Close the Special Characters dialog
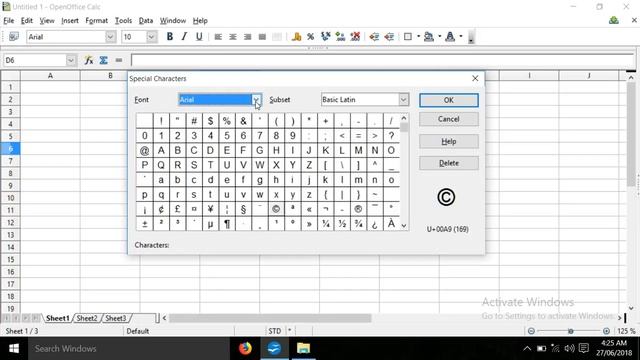Image resolution: width=640 pixels, height=360 pixels. pos(475,78)
